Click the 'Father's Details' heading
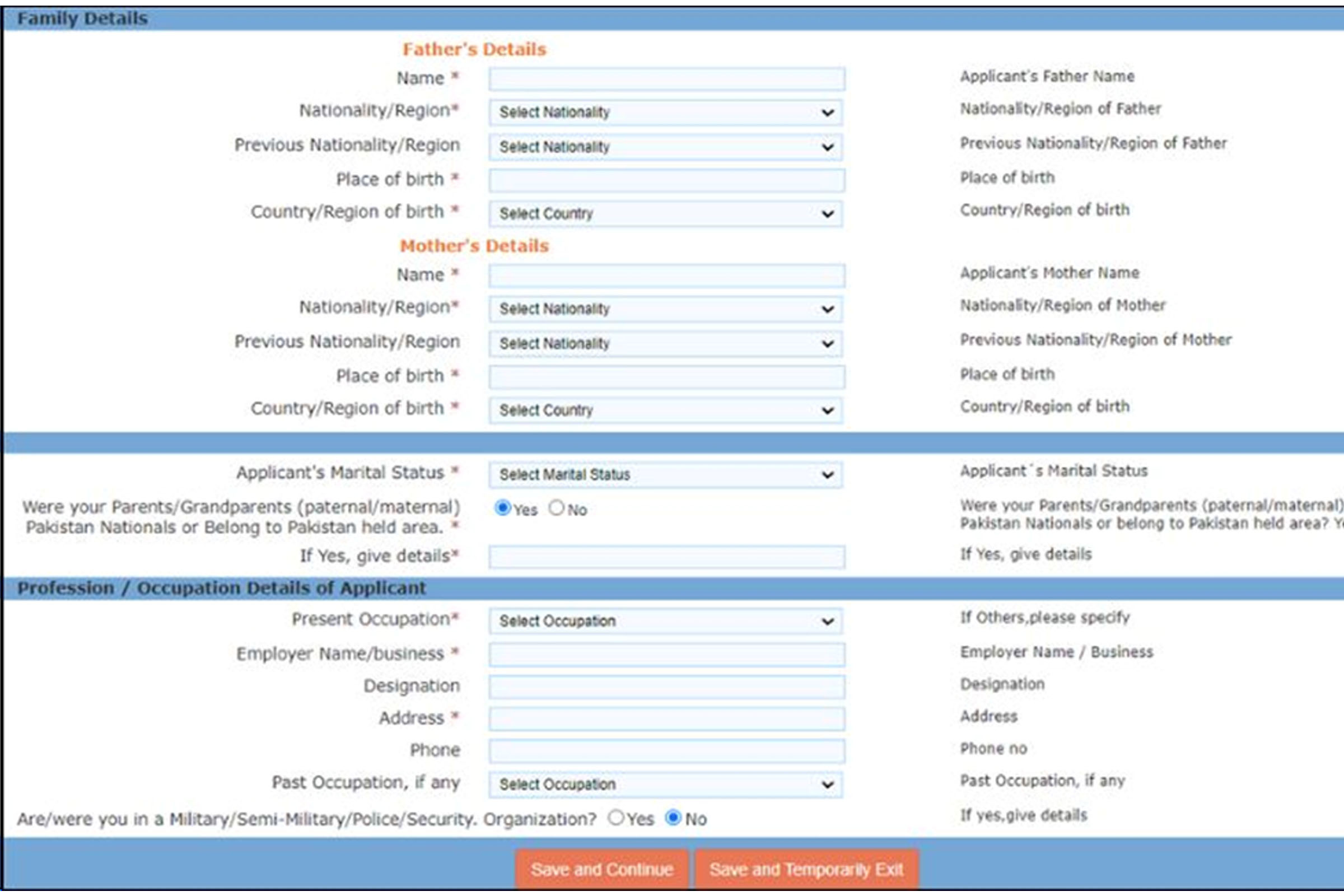 tap(474, 49)
